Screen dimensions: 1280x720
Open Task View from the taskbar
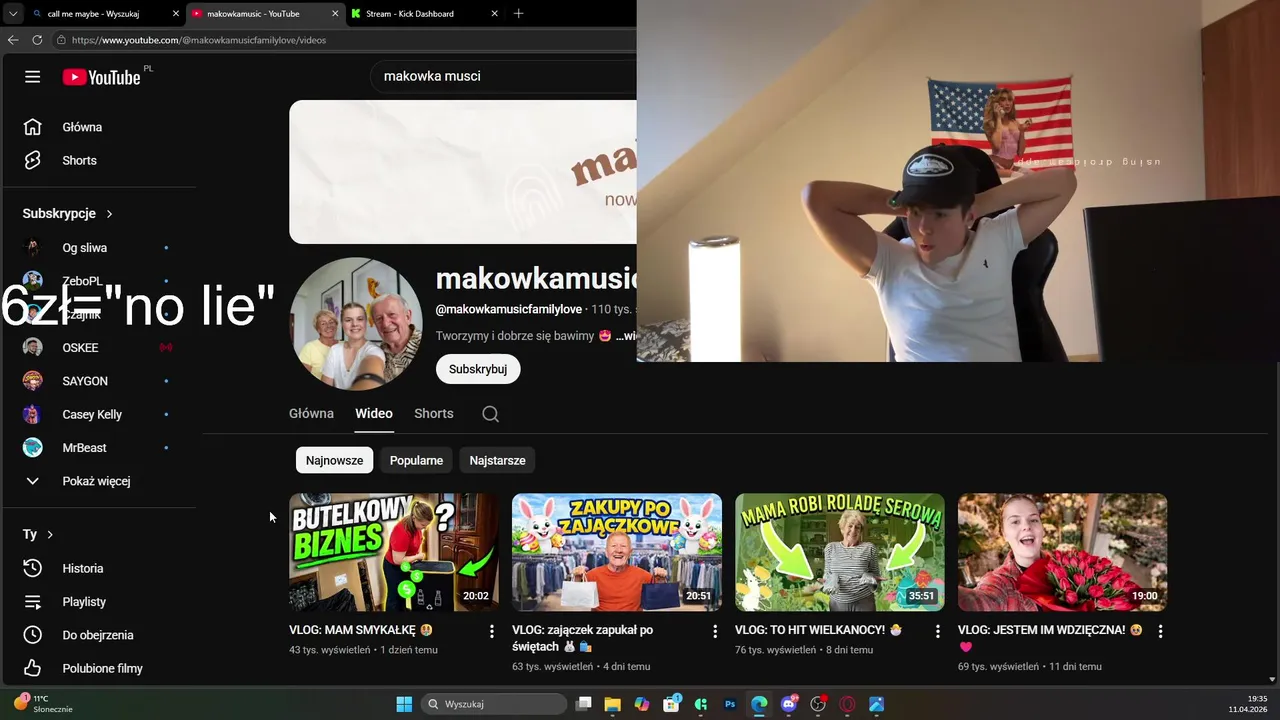pyautogui.click(x=584, y=704)
